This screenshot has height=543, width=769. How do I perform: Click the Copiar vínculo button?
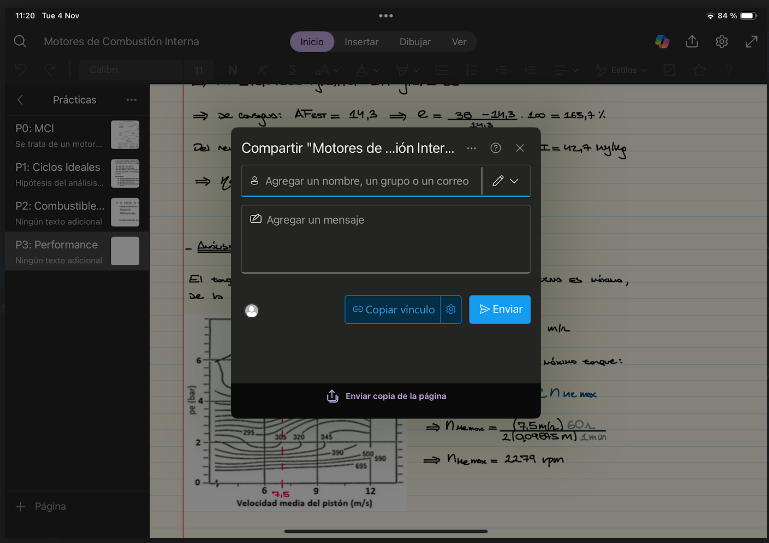coord(393,310)
